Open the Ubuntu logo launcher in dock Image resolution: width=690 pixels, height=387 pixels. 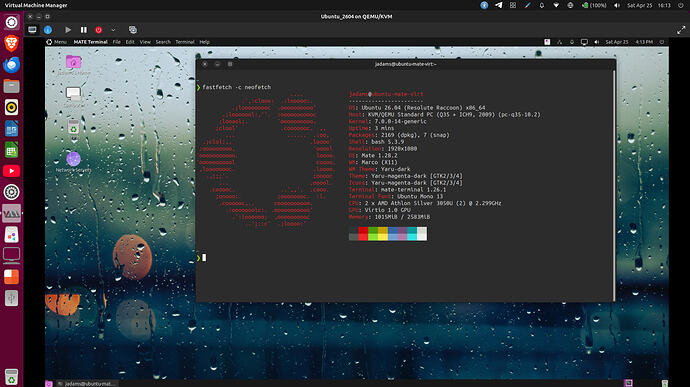[x=11, y=22]
